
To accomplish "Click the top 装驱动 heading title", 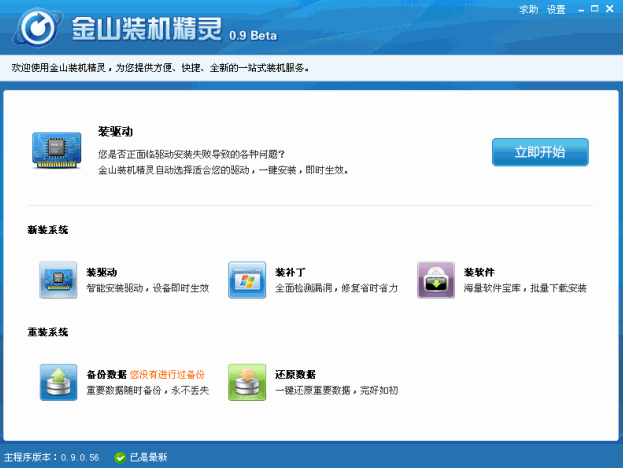I will click(116, 132).
